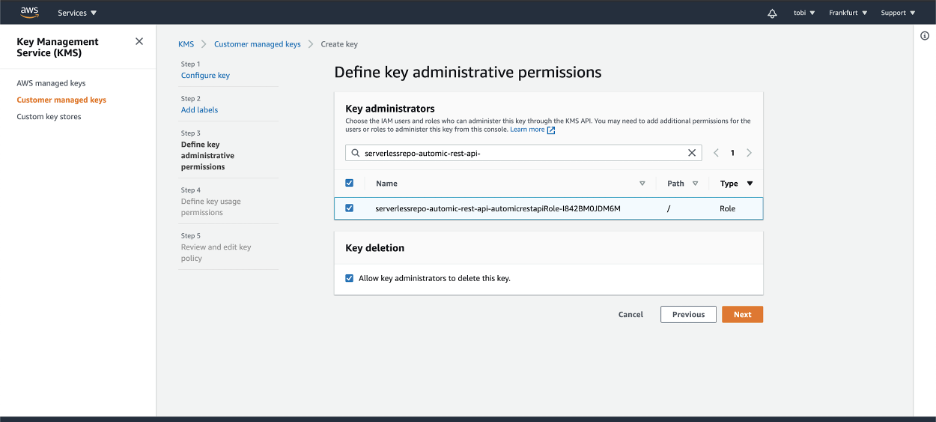Image resolution: width=936 pixels, height=422 pixels.
Task: Click the key administrators search field
Action: click(x=515, y=153)
